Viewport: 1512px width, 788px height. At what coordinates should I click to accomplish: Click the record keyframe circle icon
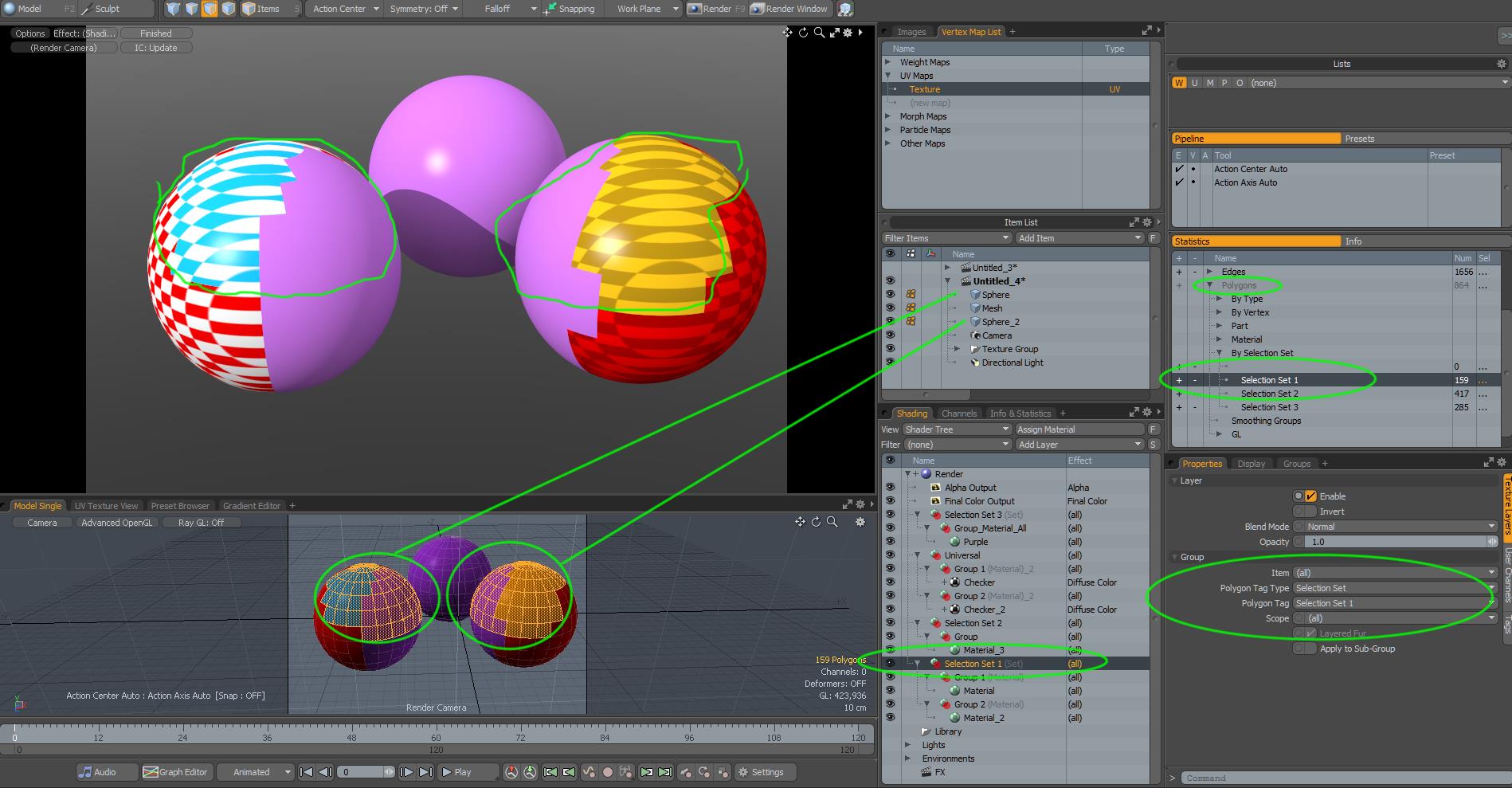click(608, 772)
